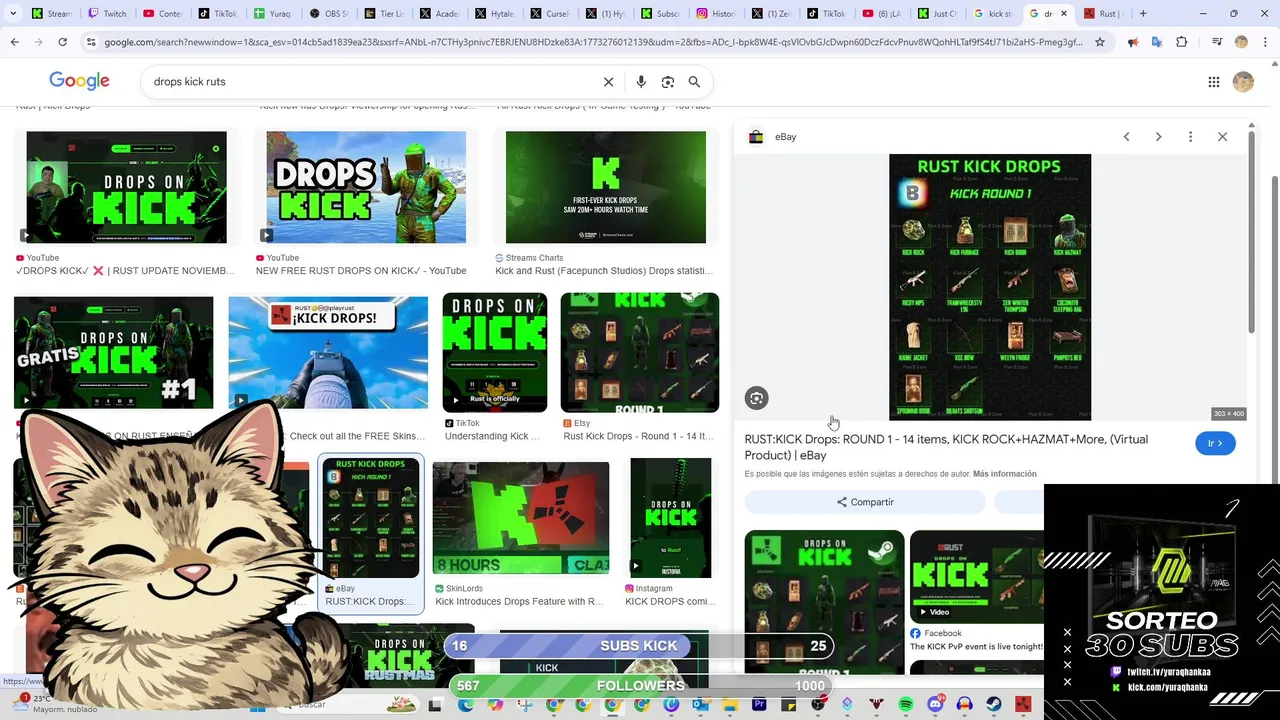Go back with the browser back arrow
The image size is (1280, 720).
pyautogui.click(x=14, y=42)
